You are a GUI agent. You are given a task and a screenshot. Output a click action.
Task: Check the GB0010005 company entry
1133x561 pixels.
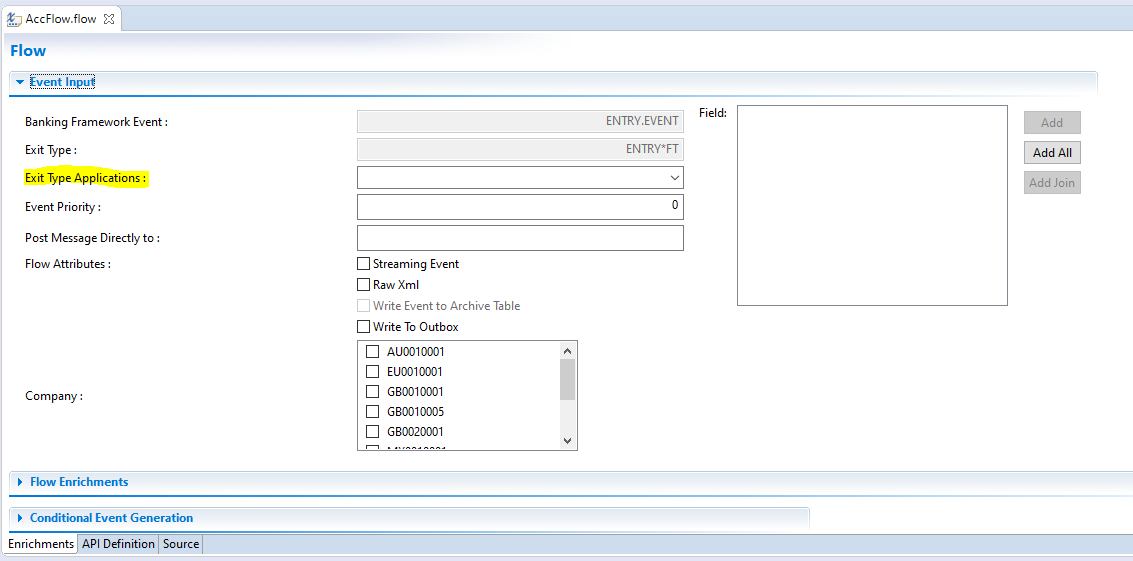373,412
